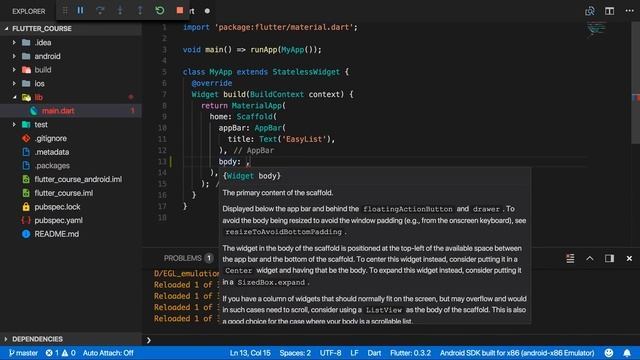Place cursor on line 13 'body:'

coord(229,162)
